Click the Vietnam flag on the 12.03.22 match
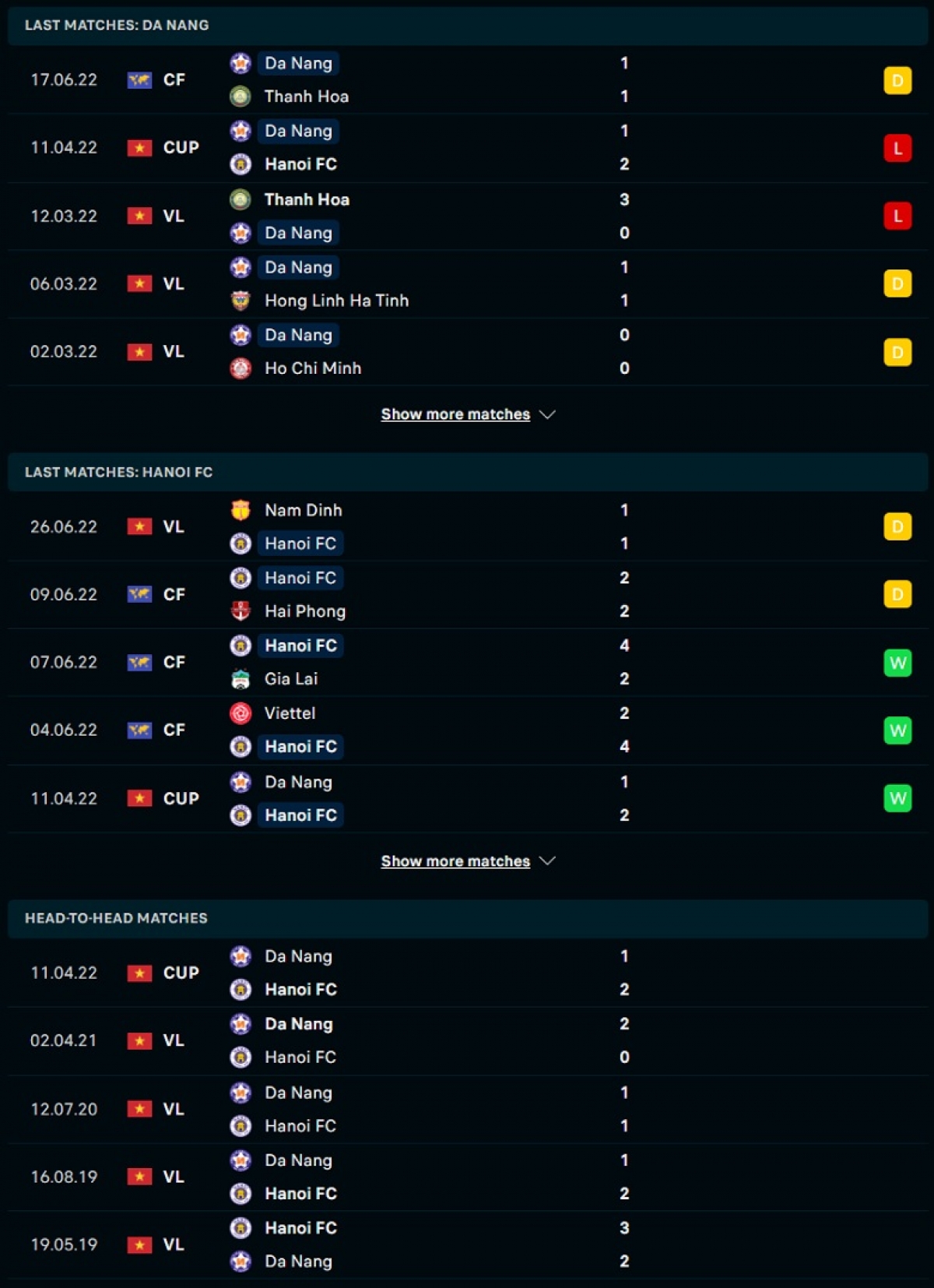Screen dimensions: 934x1288 tap(139, 216)
